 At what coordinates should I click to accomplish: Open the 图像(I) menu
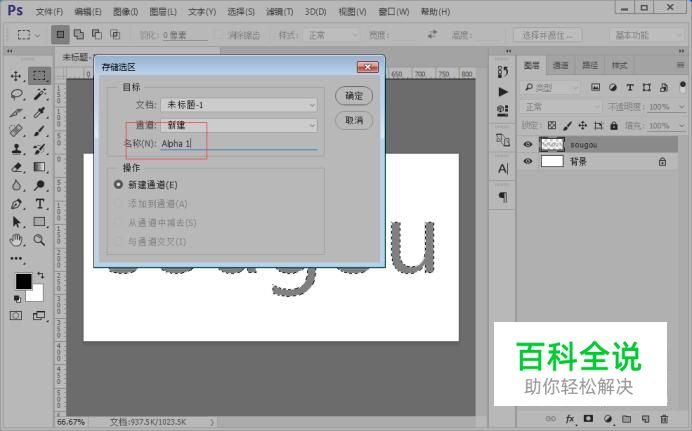125,12
